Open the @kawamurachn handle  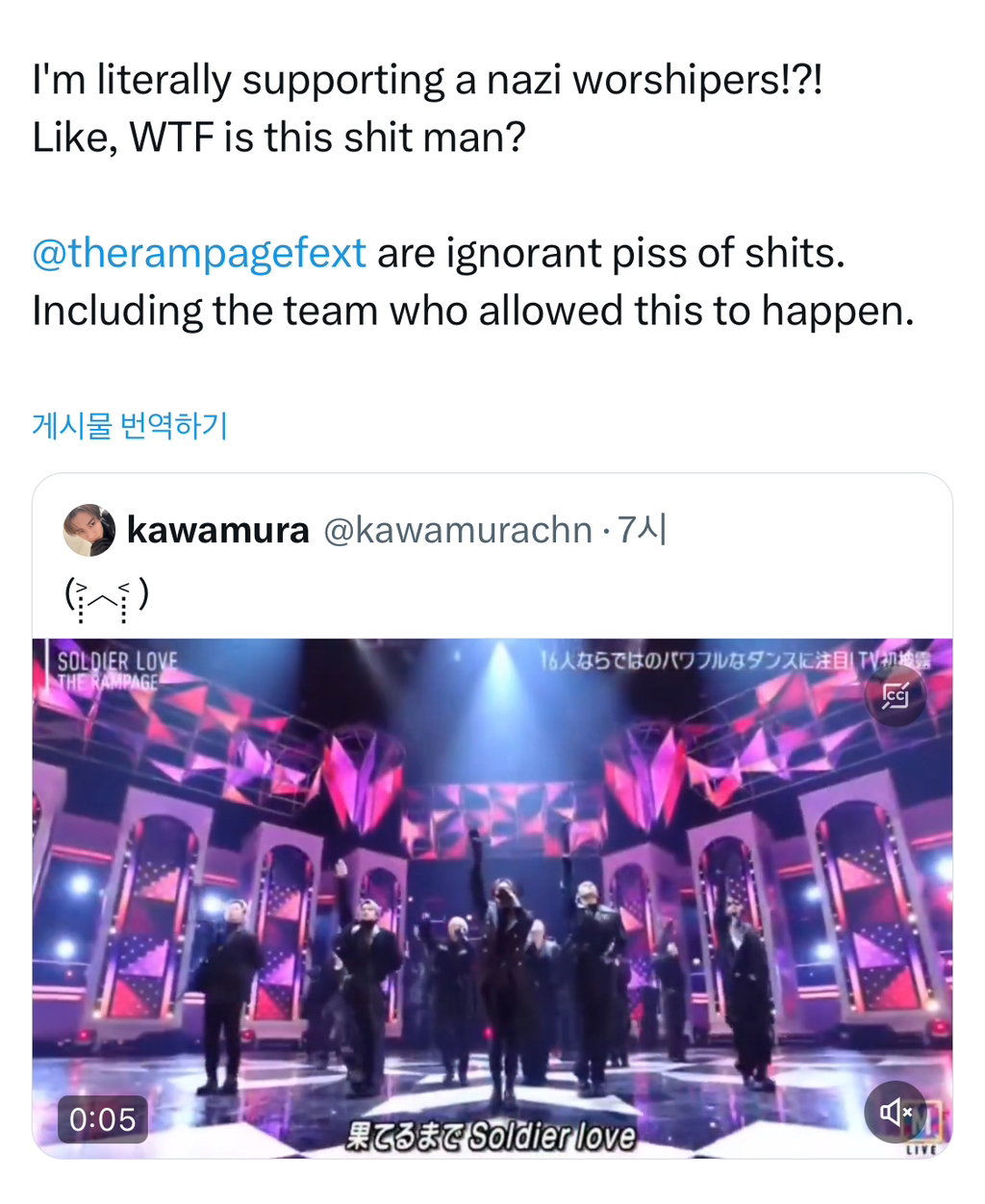tap(457, 530)
